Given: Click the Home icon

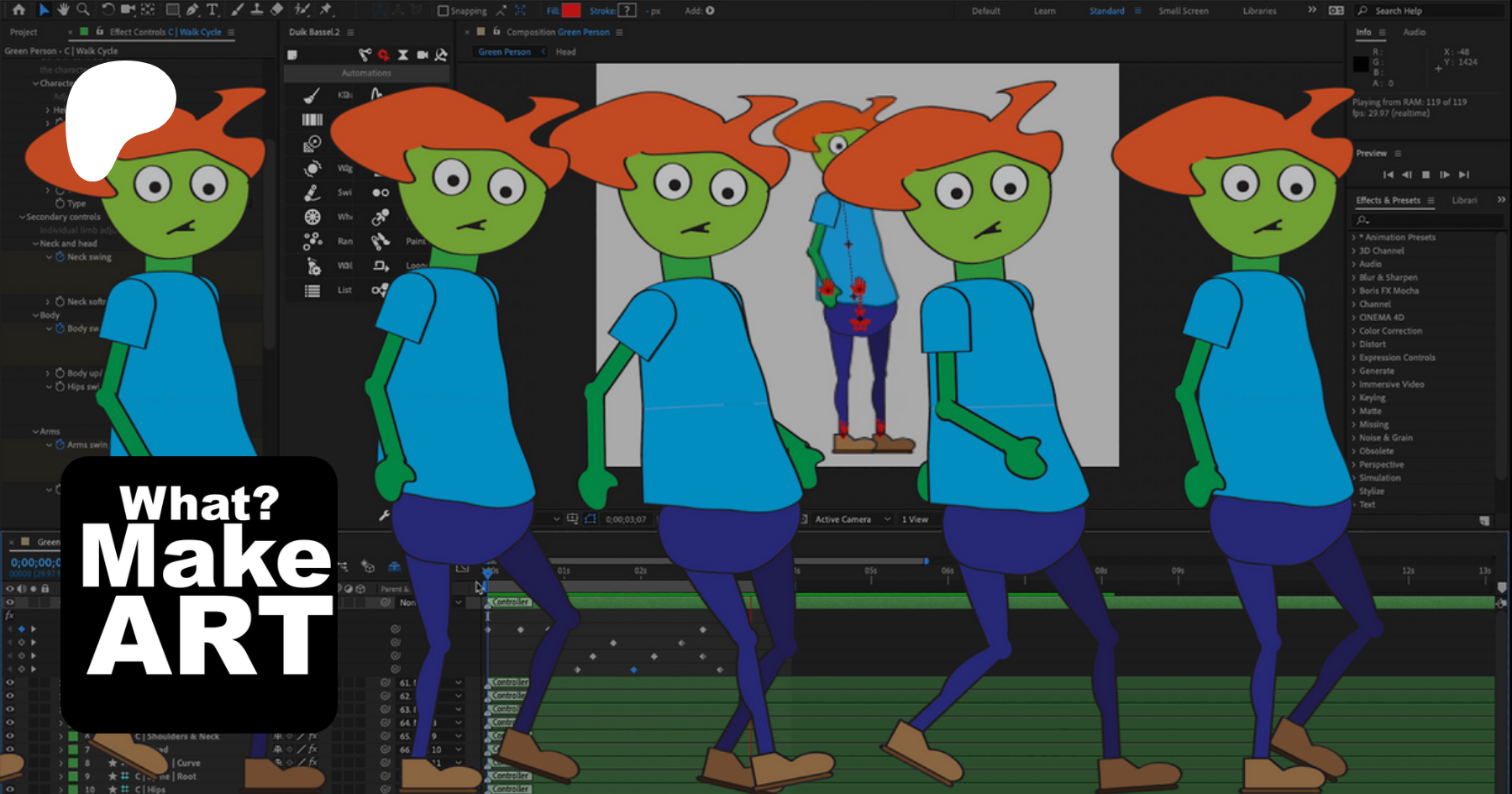Looking at the screenshot, I should [x=18, y=10].
